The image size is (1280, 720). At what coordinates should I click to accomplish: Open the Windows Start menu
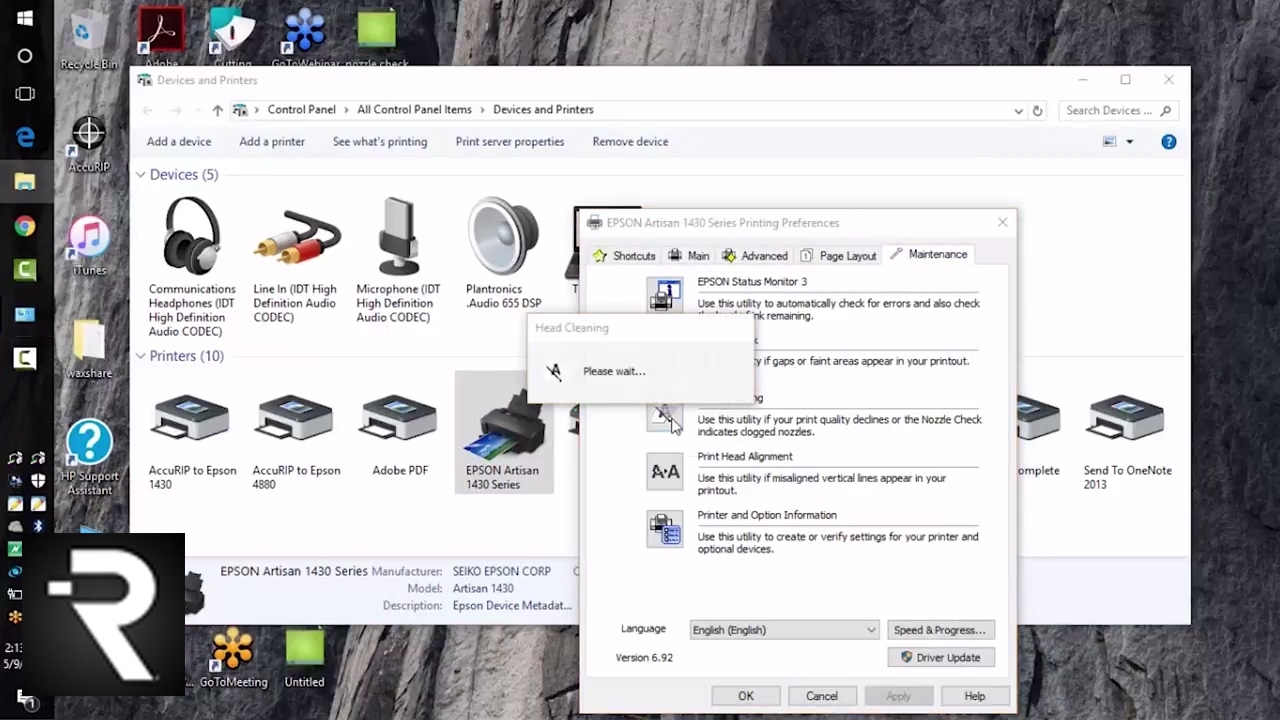(x=25, y=18)
